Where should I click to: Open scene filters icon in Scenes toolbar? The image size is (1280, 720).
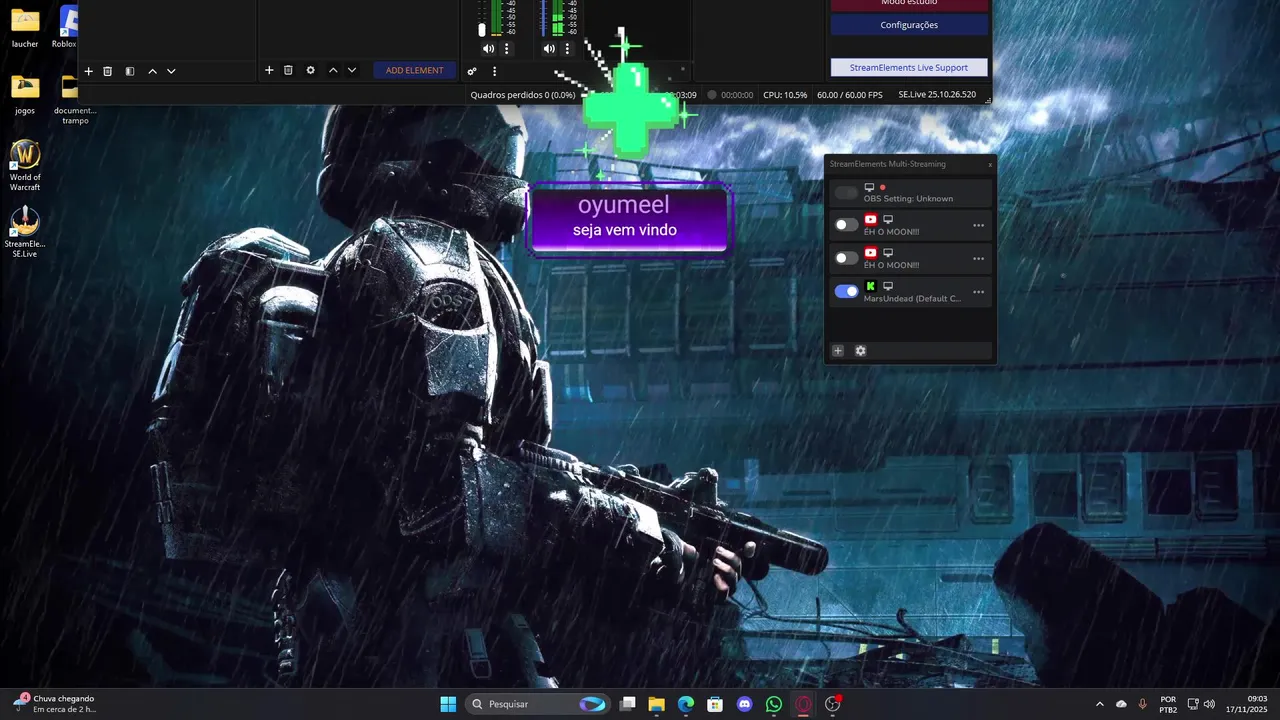130,71
